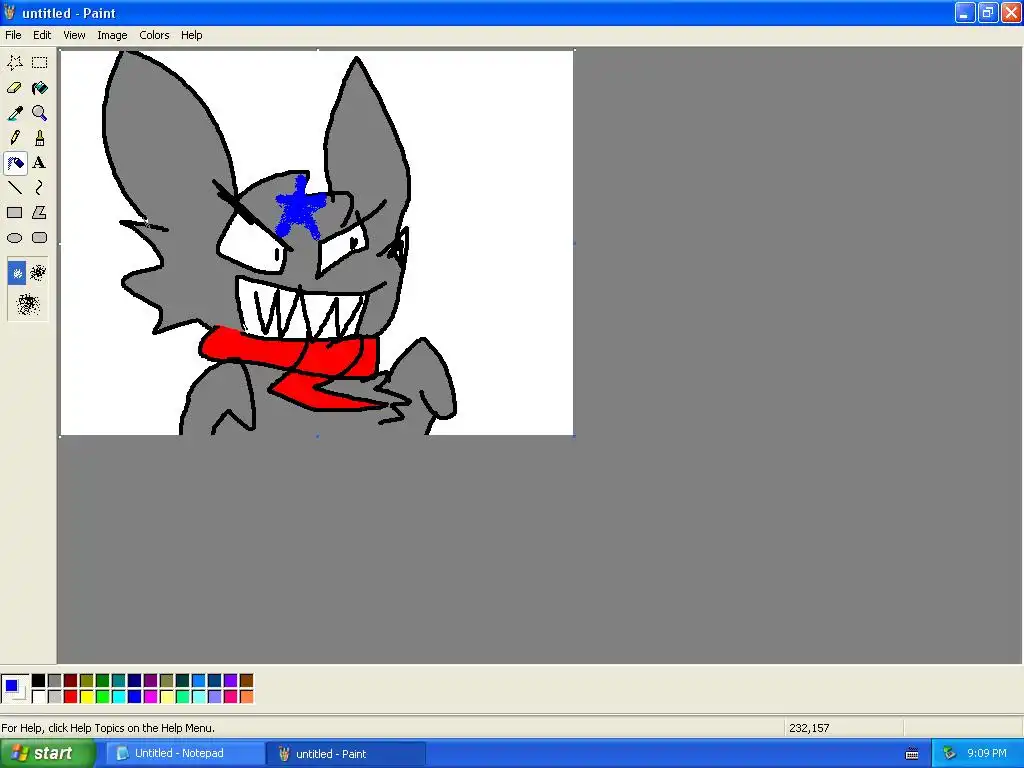Click the system tray icon beside the clock

(x=949, y=754)
